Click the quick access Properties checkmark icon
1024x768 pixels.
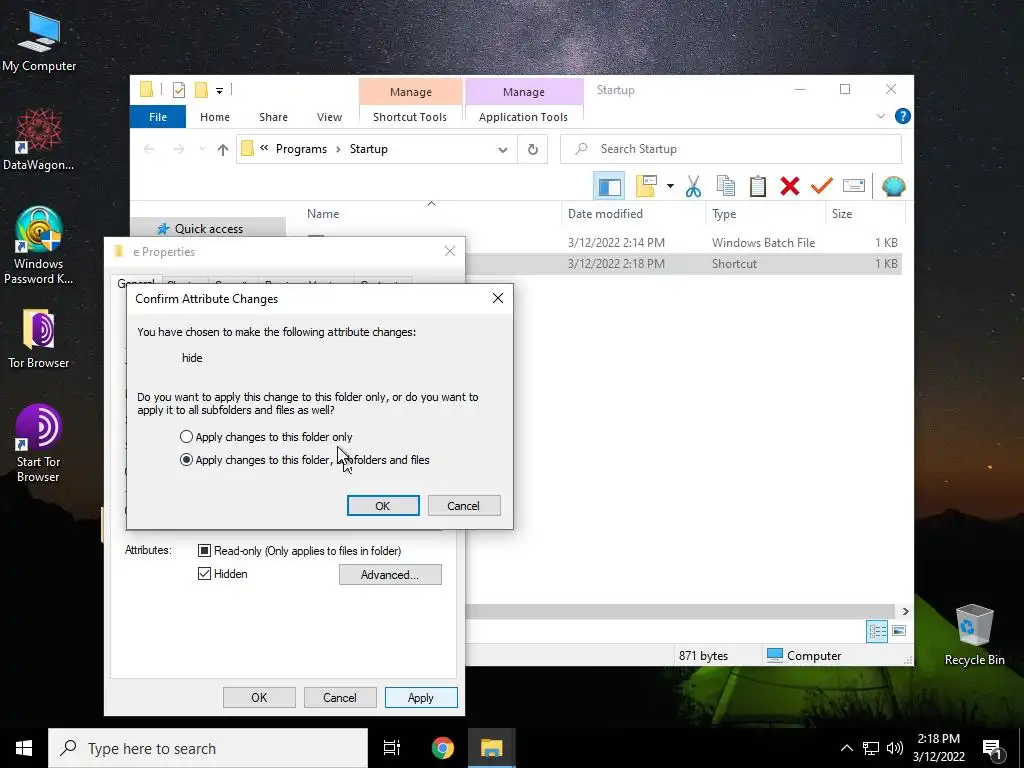(x=178, y=90)
